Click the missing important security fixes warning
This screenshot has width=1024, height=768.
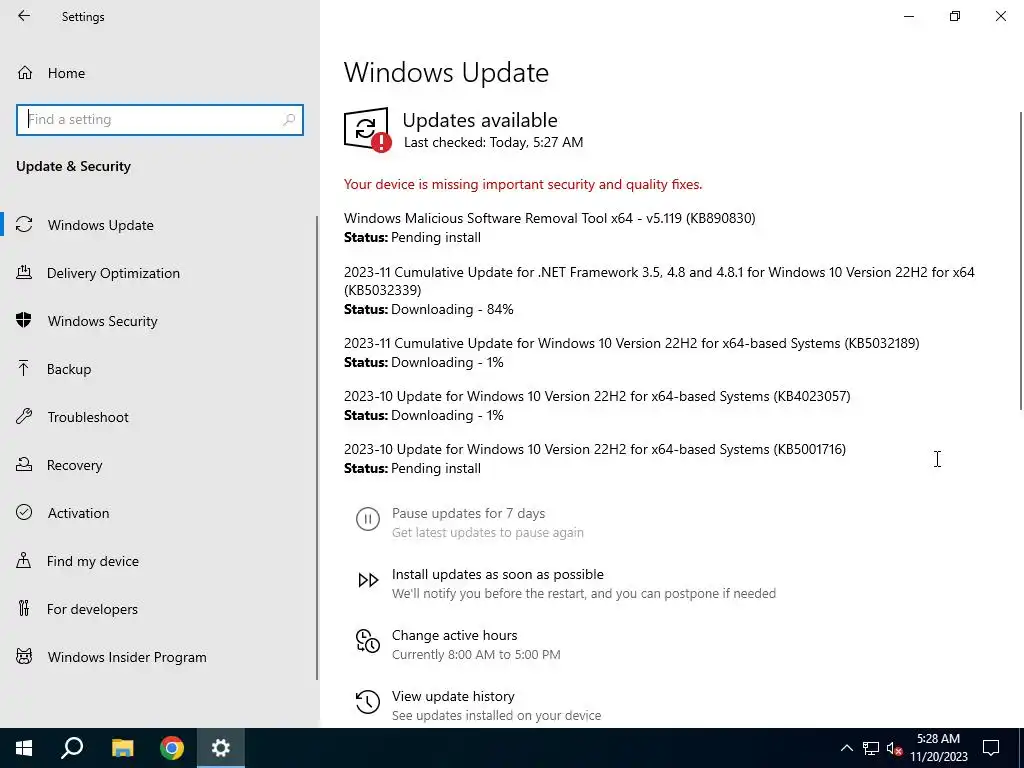tap(523, 184)
